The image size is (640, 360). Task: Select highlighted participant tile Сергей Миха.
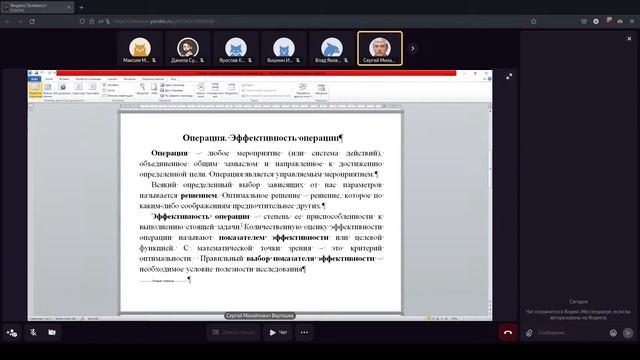pyautogui.click(x=380, y=49)
